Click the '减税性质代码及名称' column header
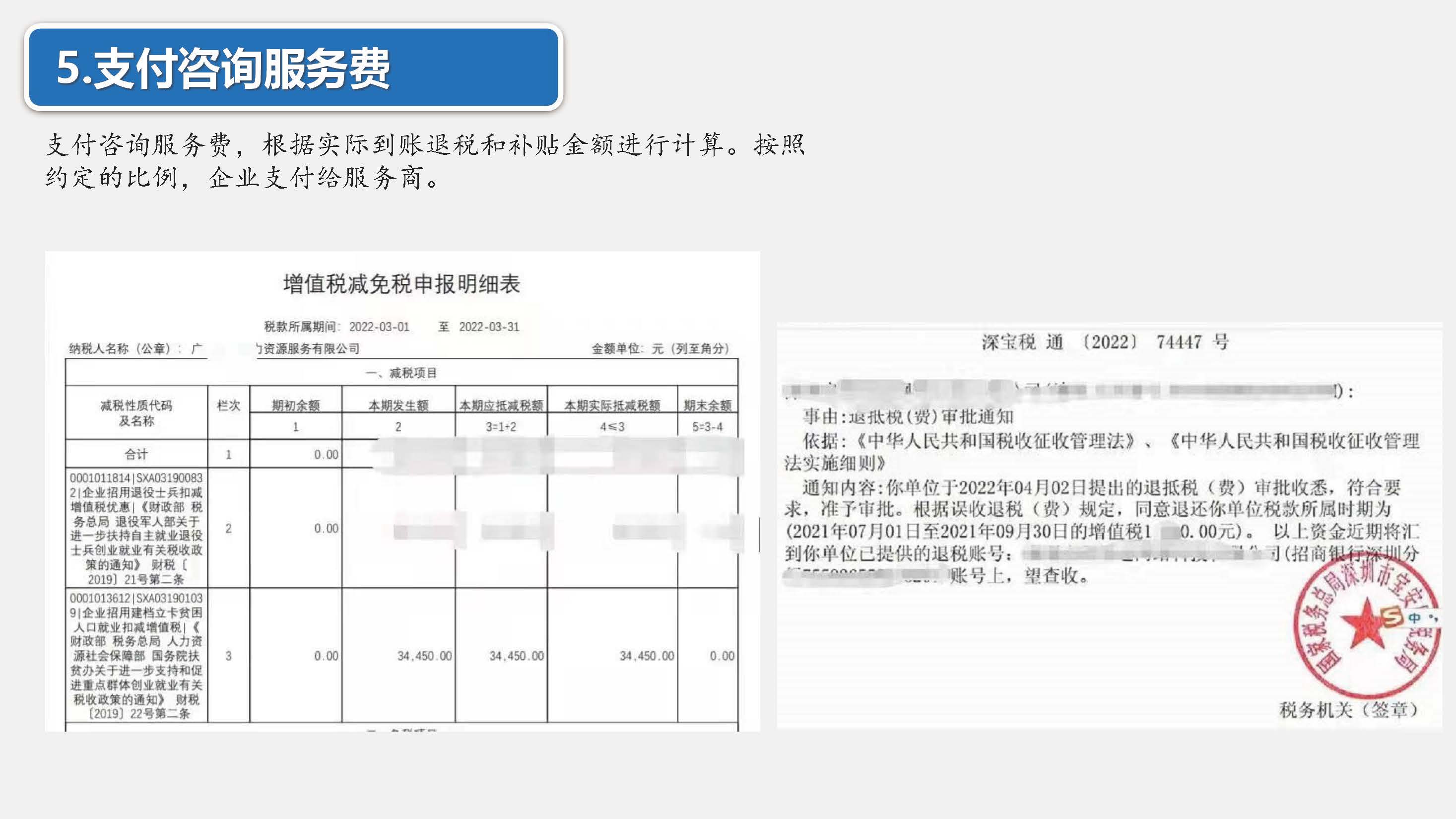 pyautogui.click(x=136, y=412)
